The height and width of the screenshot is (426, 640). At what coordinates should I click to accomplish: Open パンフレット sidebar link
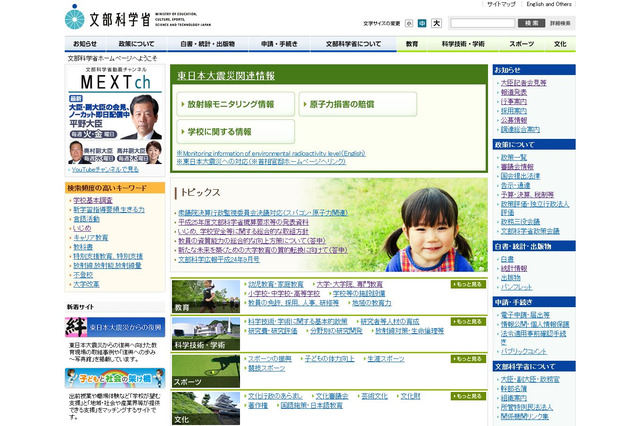517,287
